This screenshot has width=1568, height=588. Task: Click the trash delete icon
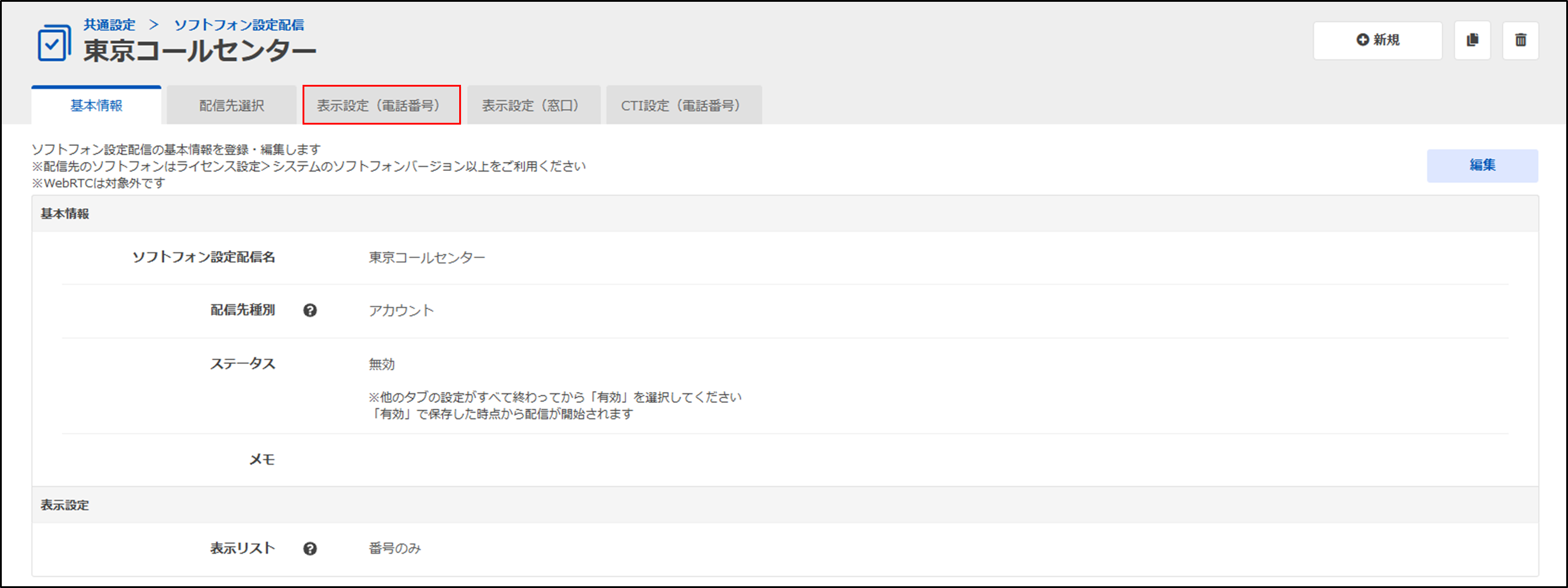point(1520,40)
